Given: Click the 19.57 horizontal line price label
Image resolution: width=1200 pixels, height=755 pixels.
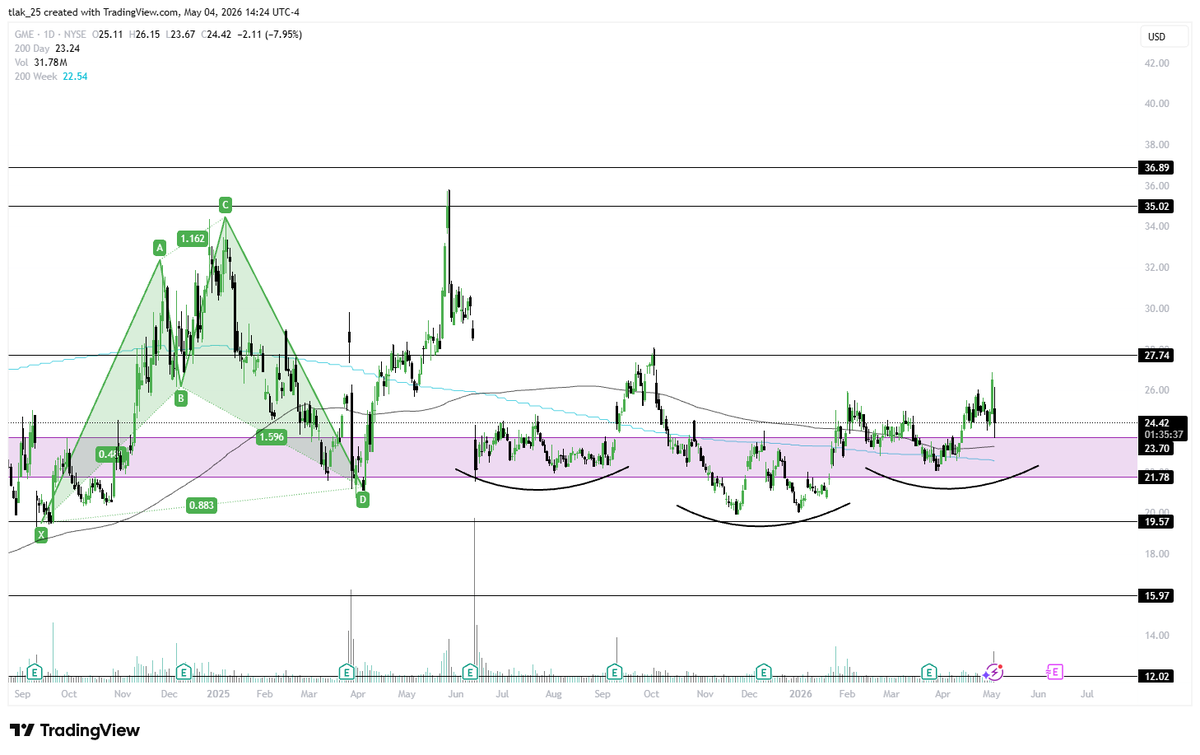Looking at the screenshot, I should (x=1155, y=522).
